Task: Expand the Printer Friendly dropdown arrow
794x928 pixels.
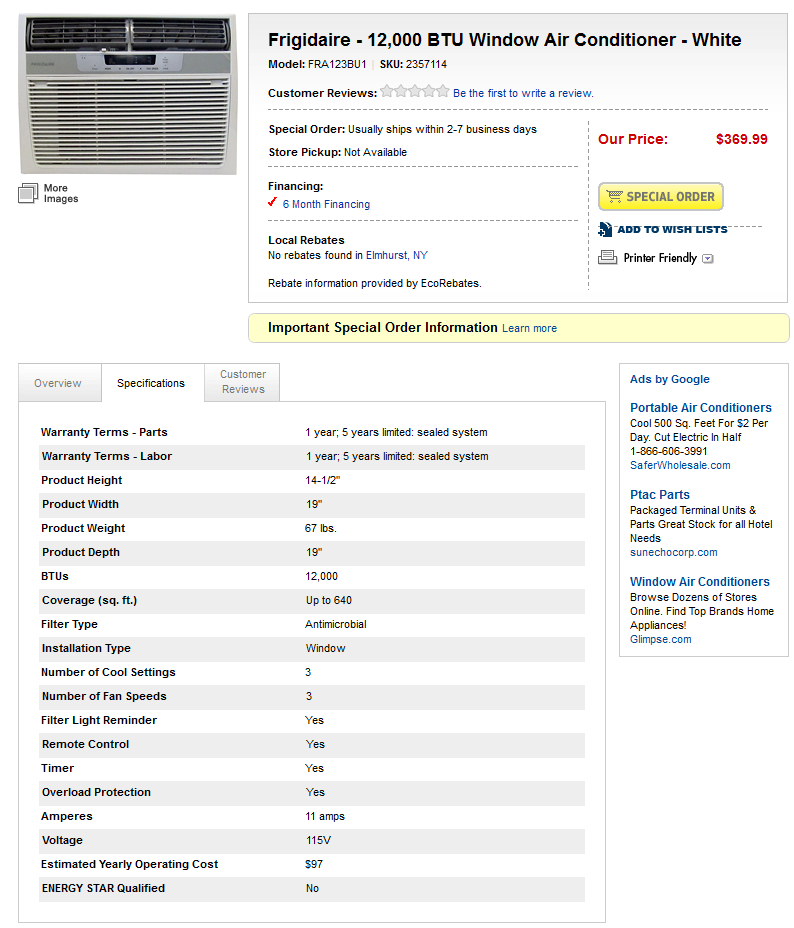Action: (x=708, y=259)
